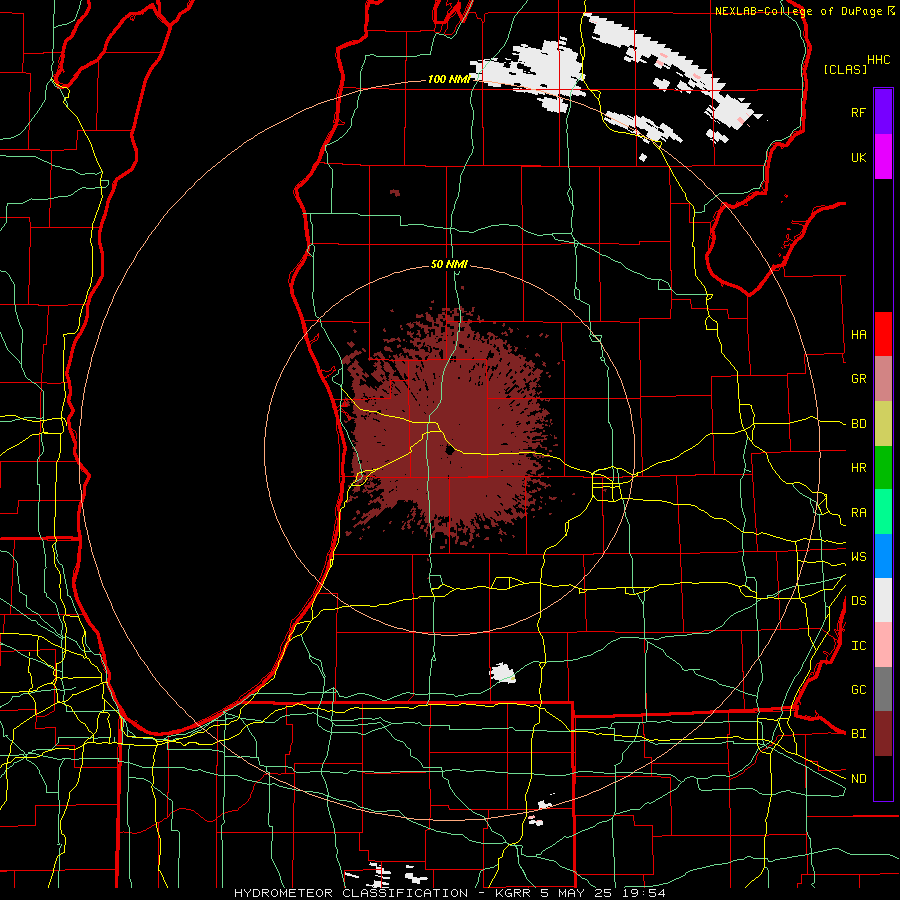Select the dark red BI legend swatch
Screen dimensions: 900x900
(x=883, y=734)
